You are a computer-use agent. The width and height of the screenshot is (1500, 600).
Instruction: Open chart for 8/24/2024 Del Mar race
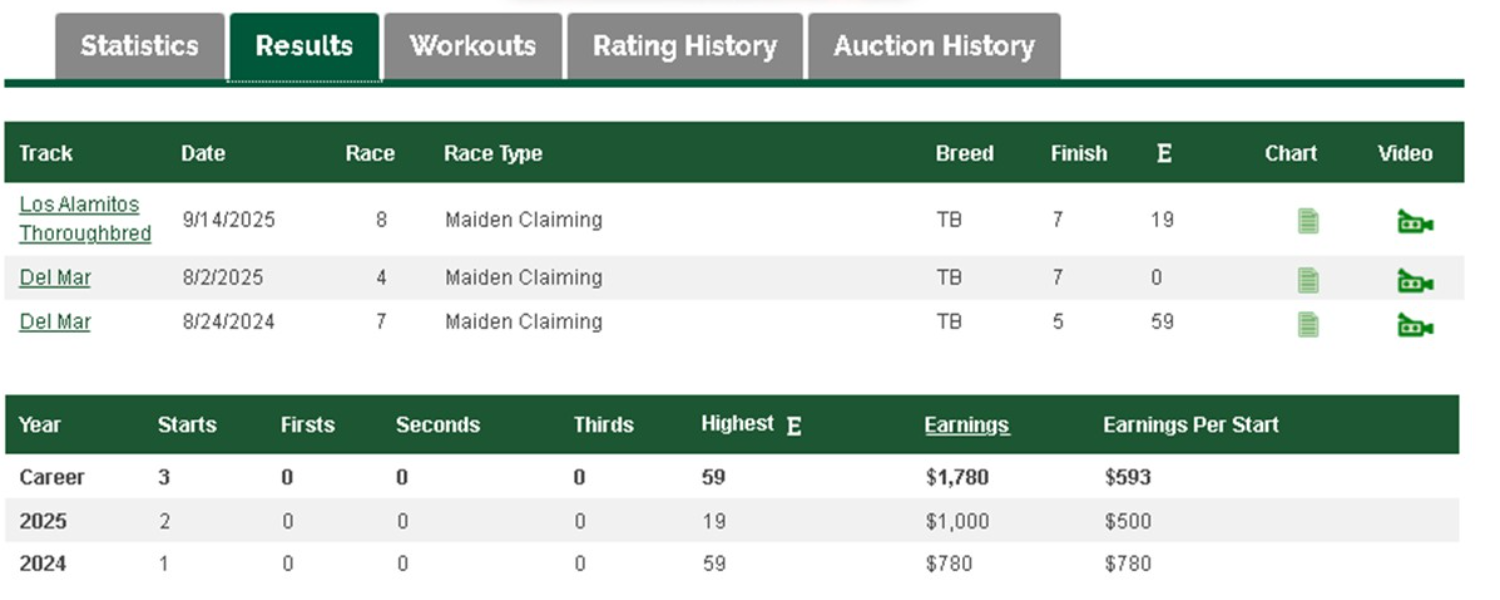(x=1308, y=324)
